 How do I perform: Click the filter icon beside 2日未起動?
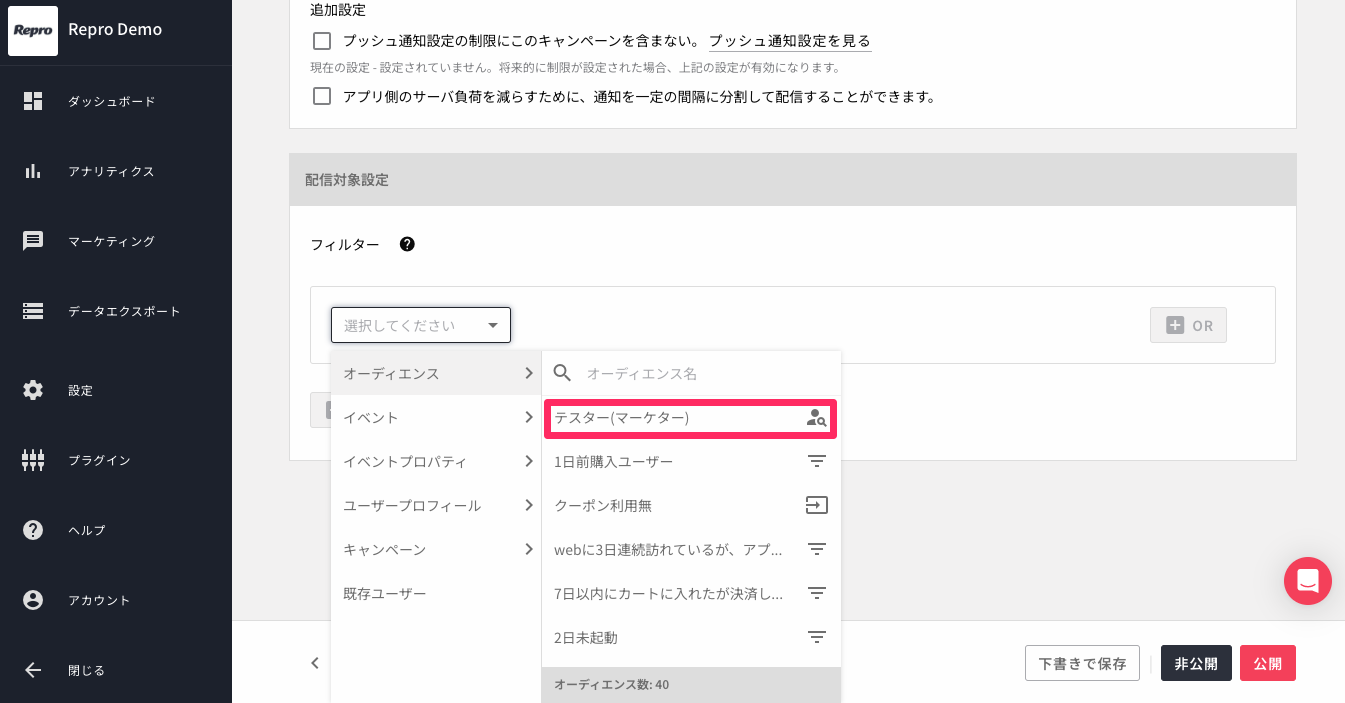pyautogui.click(x=817, y=638)
